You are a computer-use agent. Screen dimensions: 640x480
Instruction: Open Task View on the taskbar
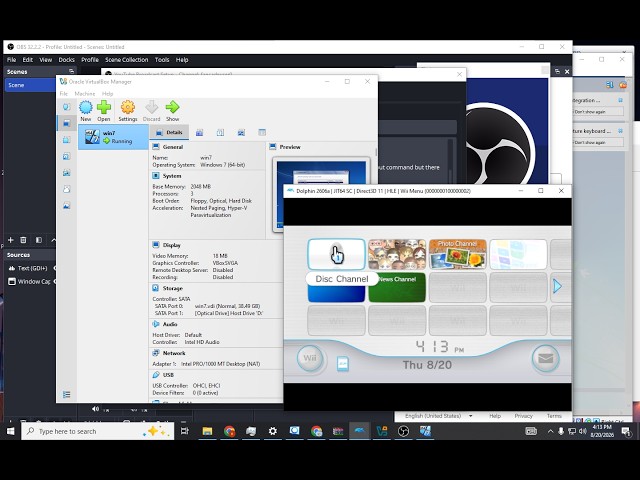(x=184, y=431)
